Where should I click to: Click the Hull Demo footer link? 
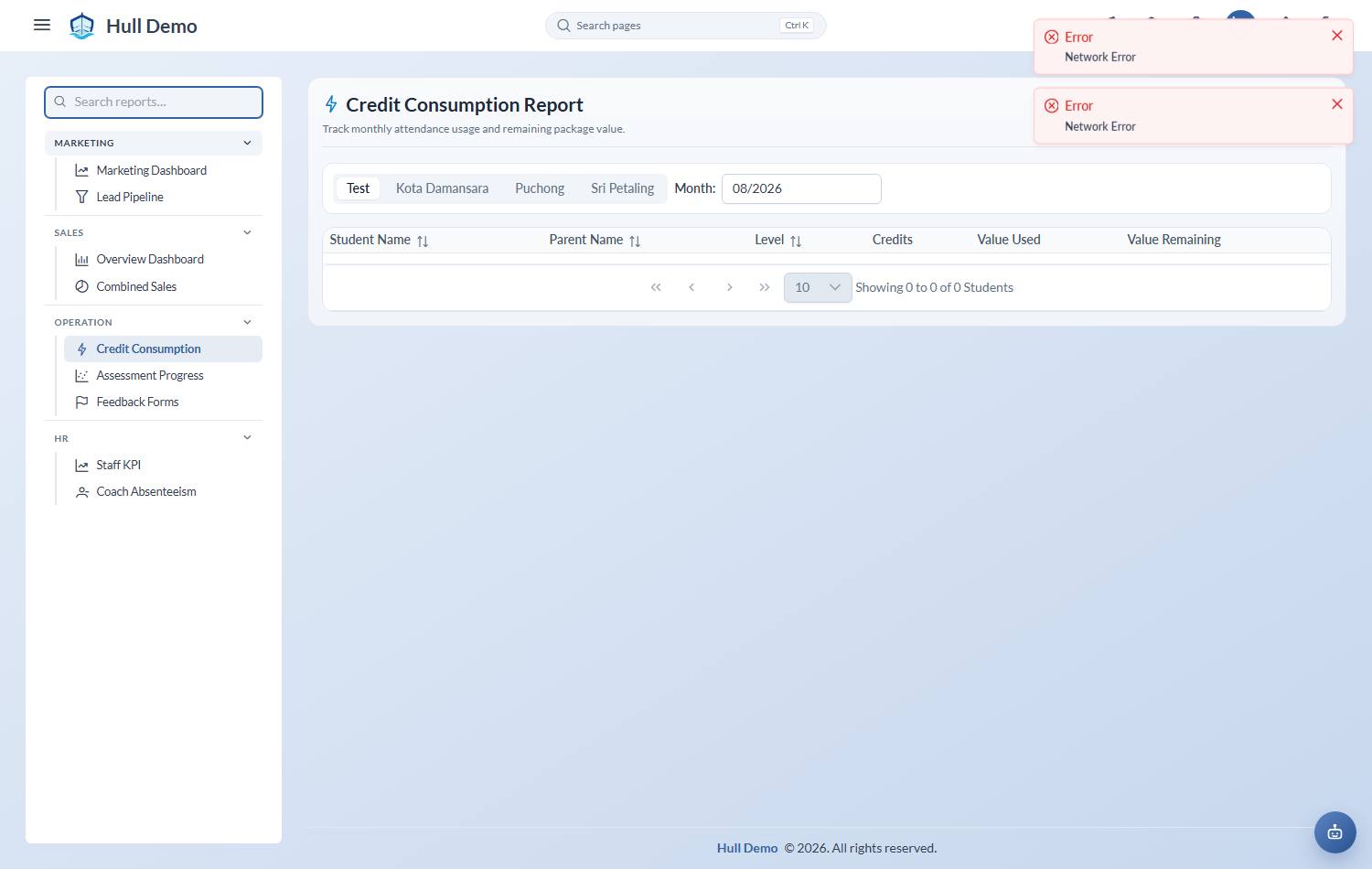747,848
